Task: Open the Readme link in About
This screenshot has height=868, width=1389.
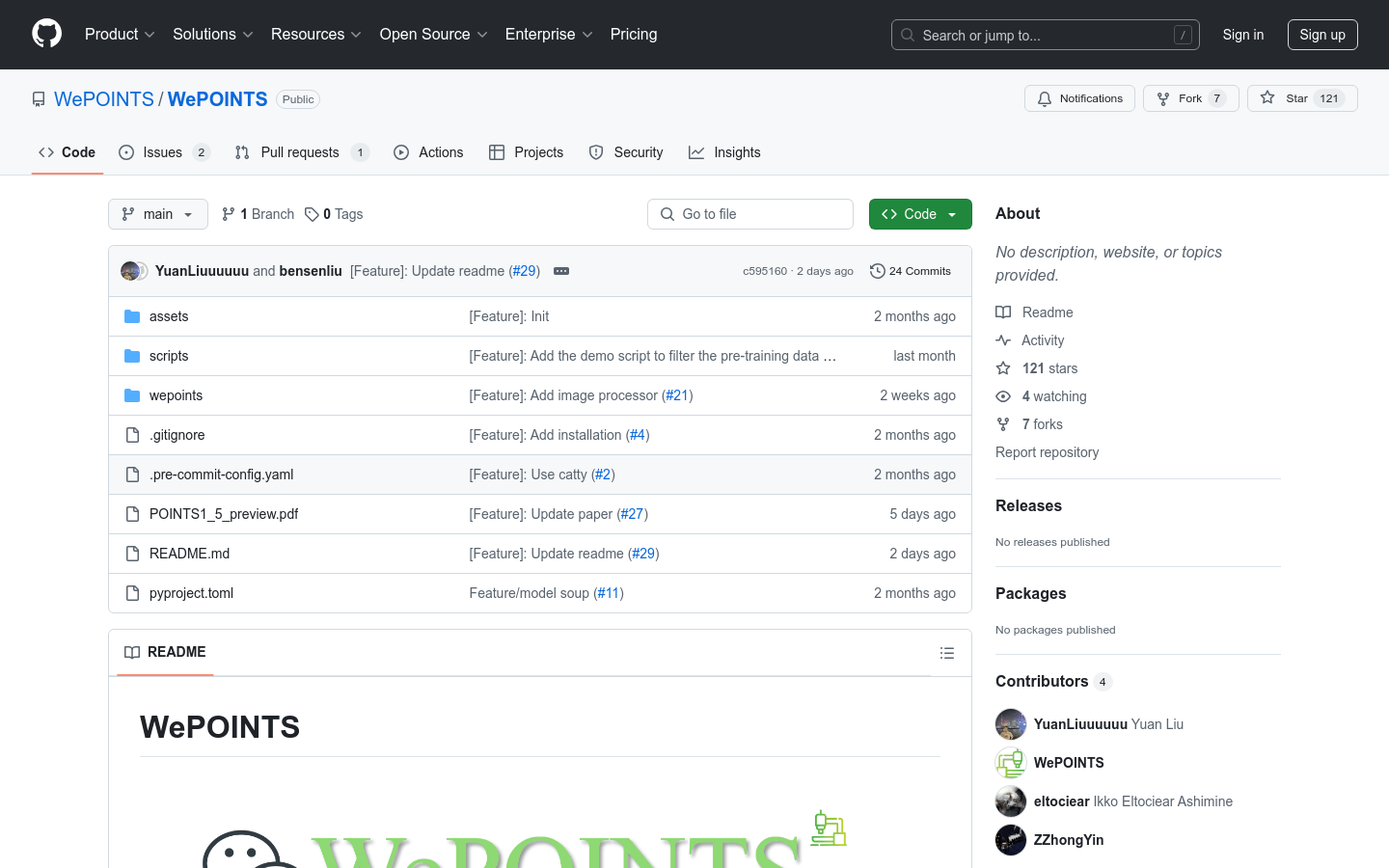Action: [1035, 312]
